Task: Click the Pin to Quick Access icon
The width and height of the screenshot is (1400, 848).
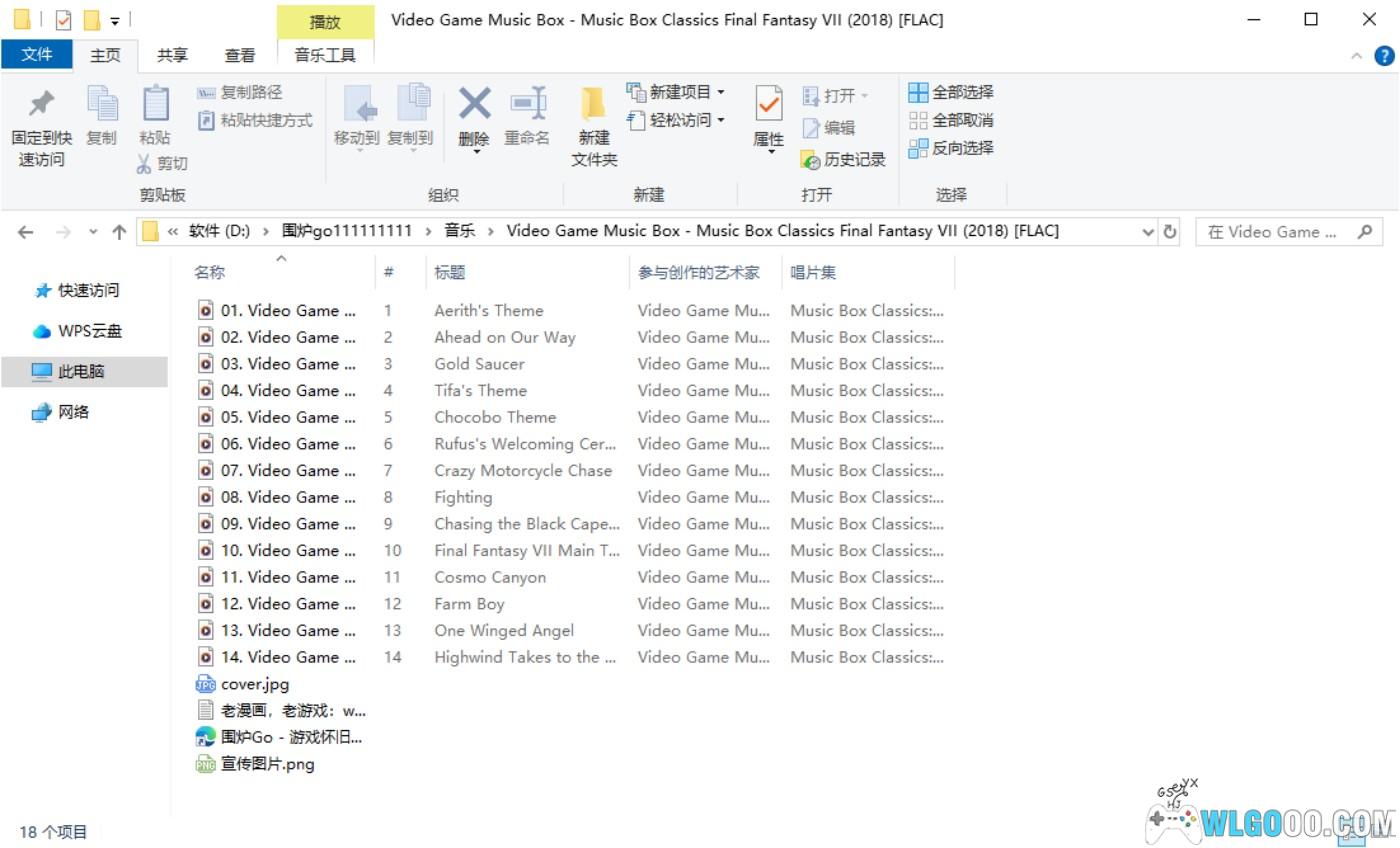Action: [x=41, y=105]
